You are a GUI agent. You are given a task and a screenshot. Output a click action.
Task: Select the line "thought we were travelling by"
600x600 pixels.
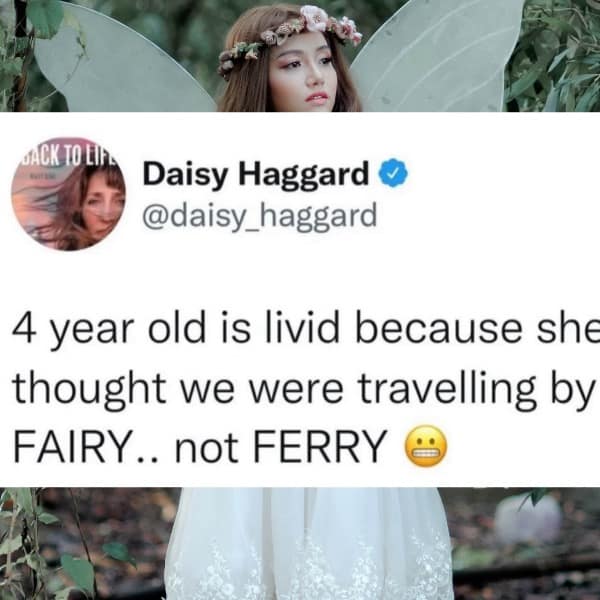click(x=302, y=388)
